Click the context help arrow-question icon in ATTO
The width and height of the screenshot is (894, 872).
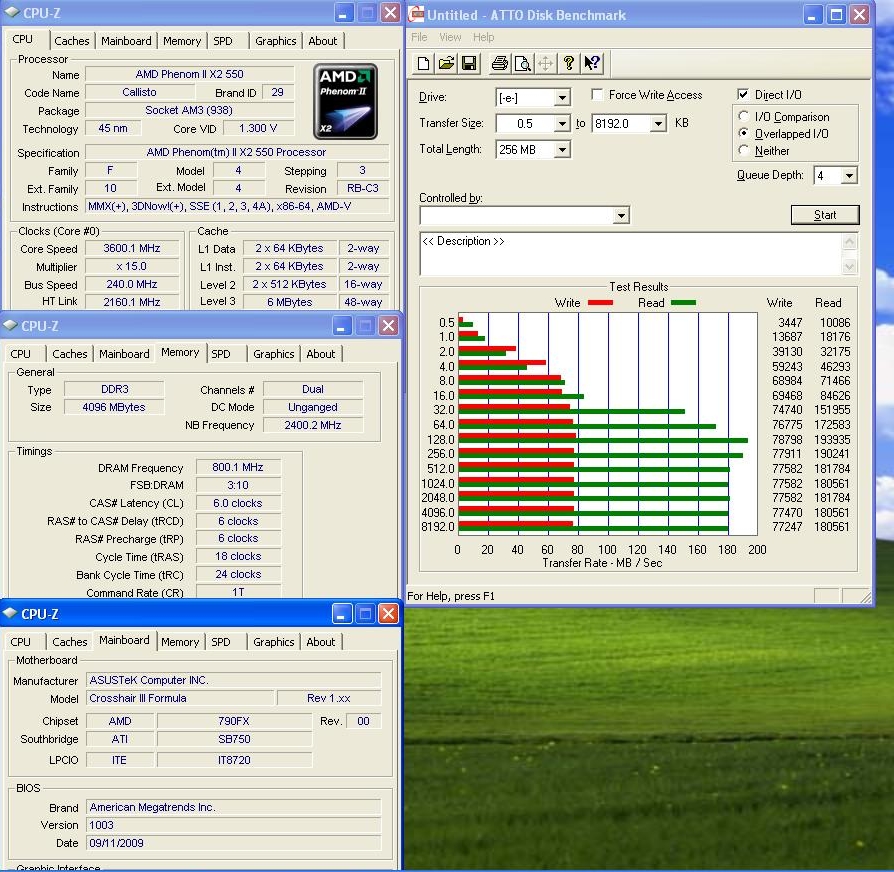[591, 63]
